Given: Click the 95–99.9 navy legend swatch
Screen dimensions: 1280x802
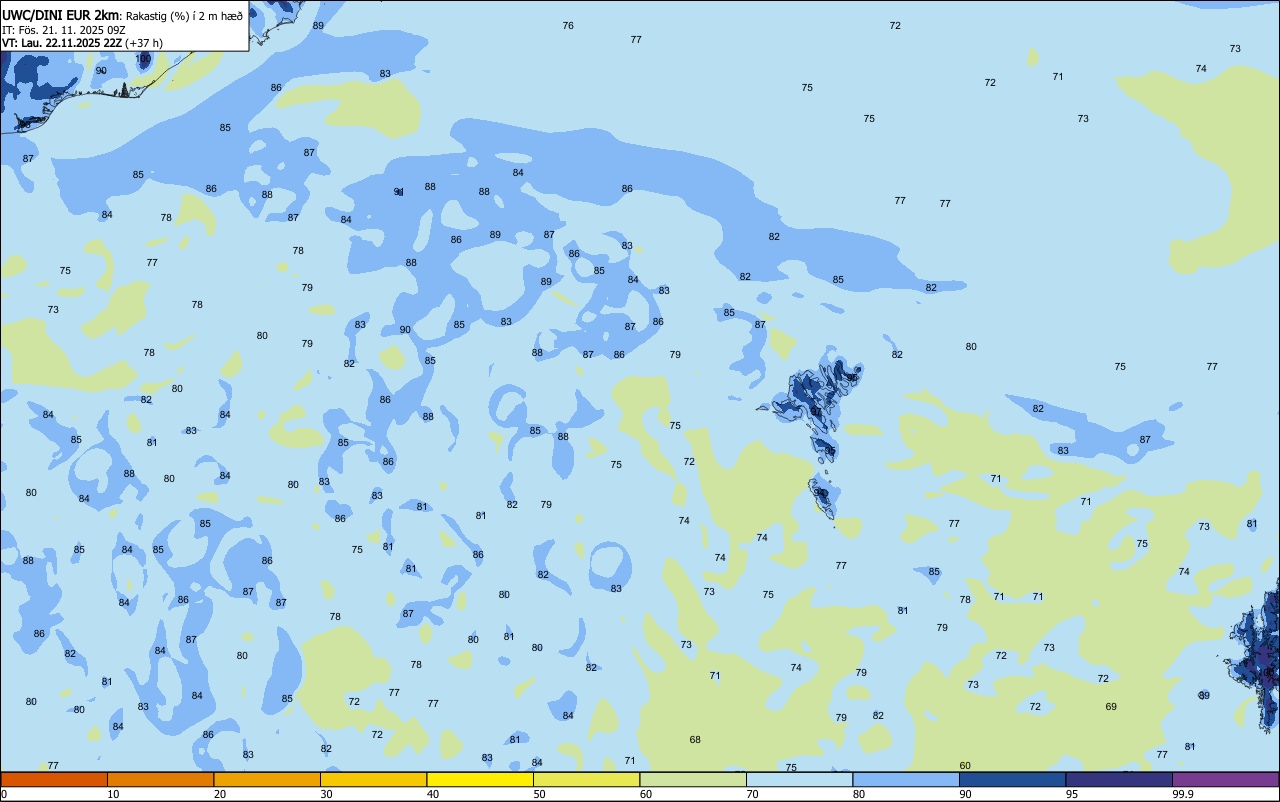Looking at the screenshot, I should (1119, 779).
